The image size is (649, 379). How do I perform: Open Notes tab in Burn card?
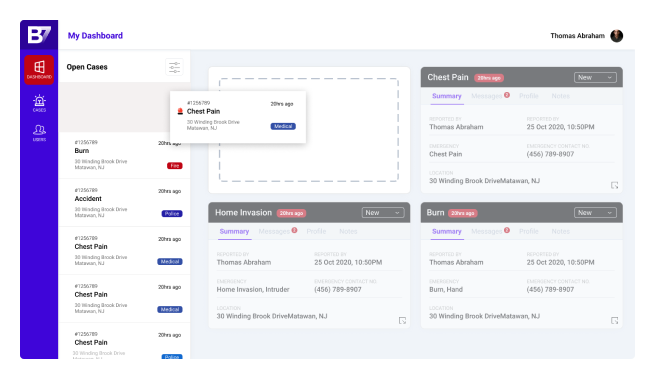coord(560,231)
